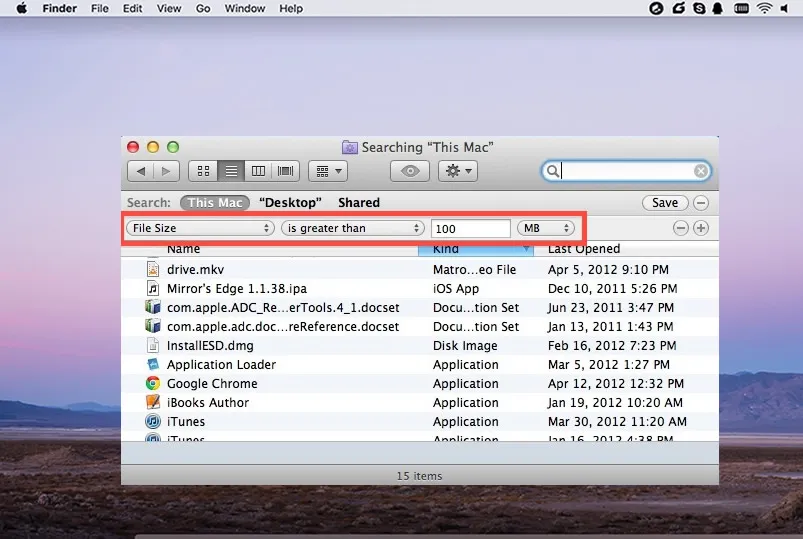Open the File Size attribute dropdown
The image size is (803, 539).
coord(201,228)
